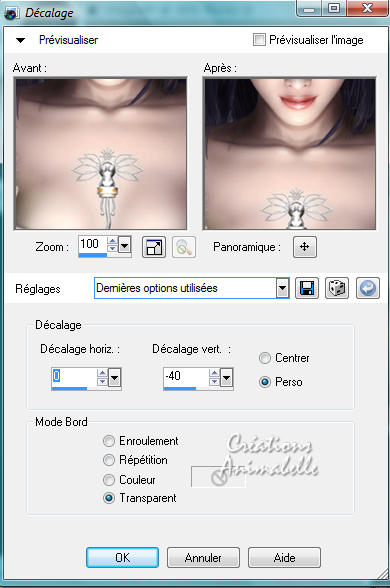Click the Décalage dialog title bar icon

pos(11,14)
